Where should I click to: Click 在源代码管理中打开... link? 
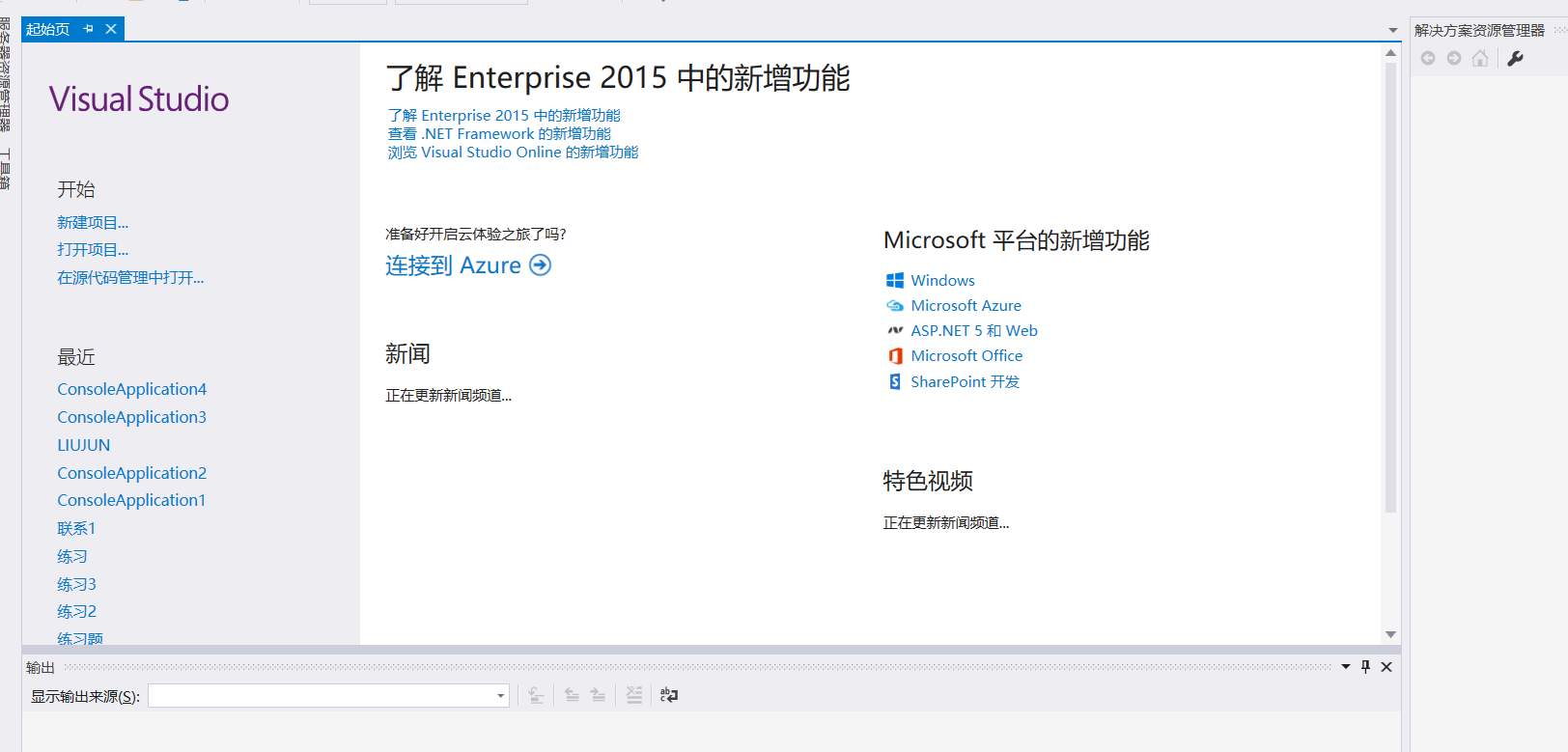pyautogui.click(x=130, y=278)
